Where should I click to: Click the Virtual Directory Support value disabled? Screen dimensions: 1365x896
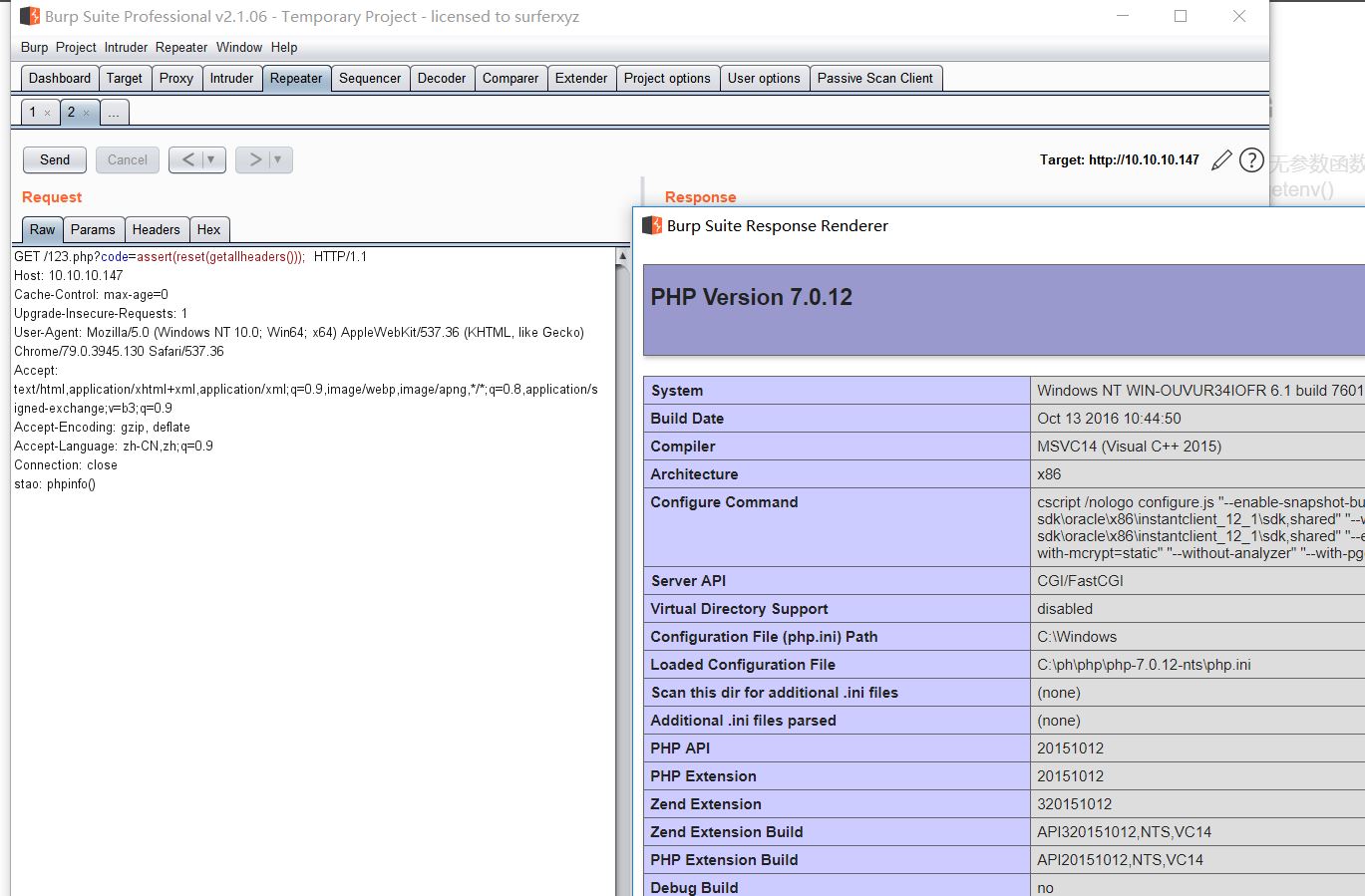coord(1065,609)
